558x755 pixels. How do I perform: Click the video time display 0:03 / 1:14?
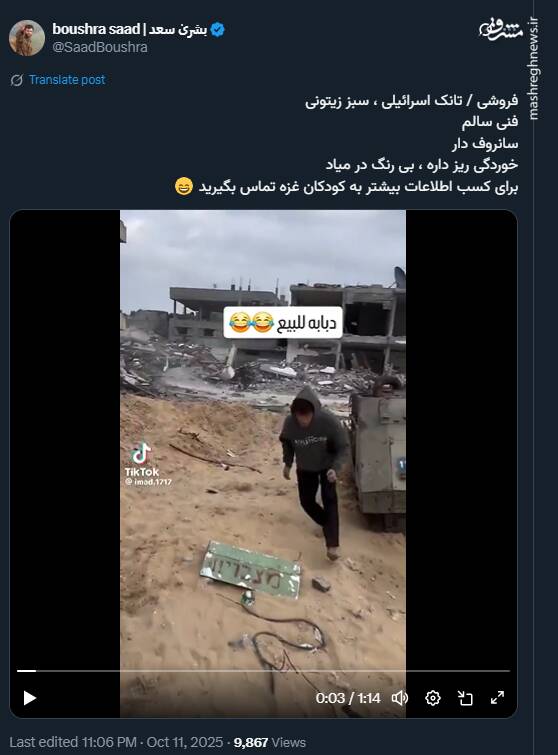point(348,698)
